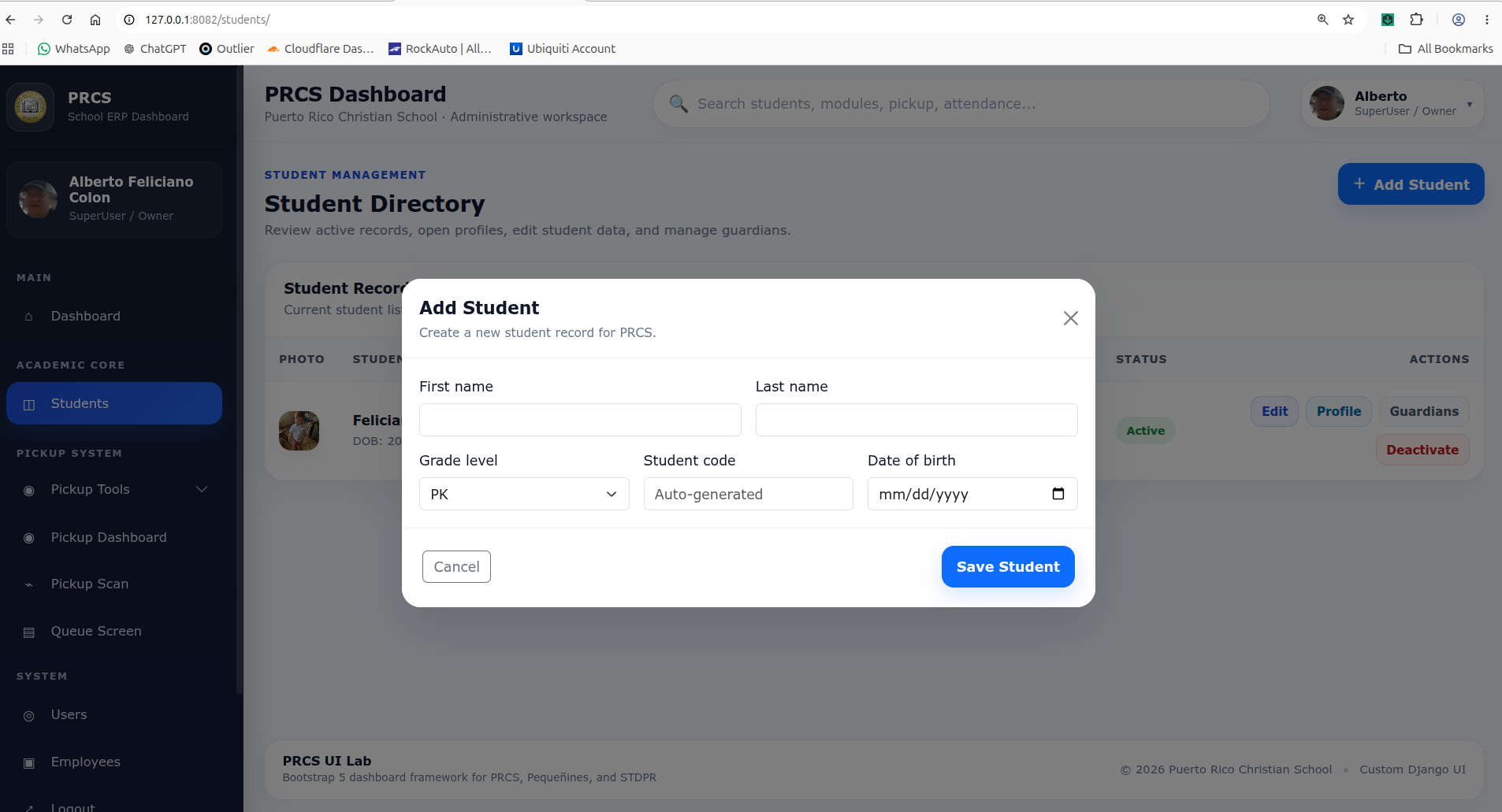Click the search students input
Viewport: 1502px width, 812px height.
click(x=961, y=103)
